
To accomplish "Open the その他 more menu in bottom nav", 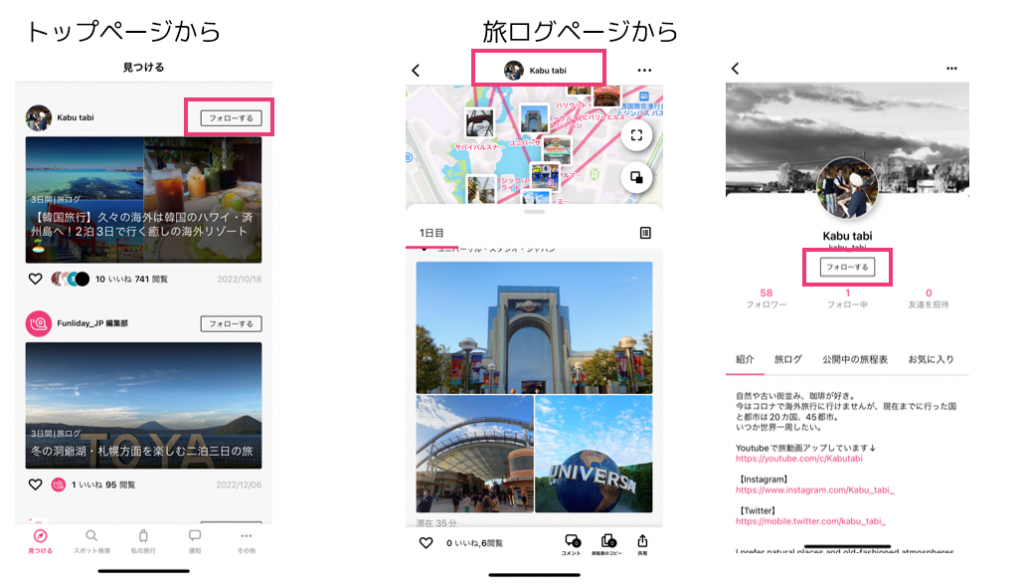I will click(x=246, y=537).
